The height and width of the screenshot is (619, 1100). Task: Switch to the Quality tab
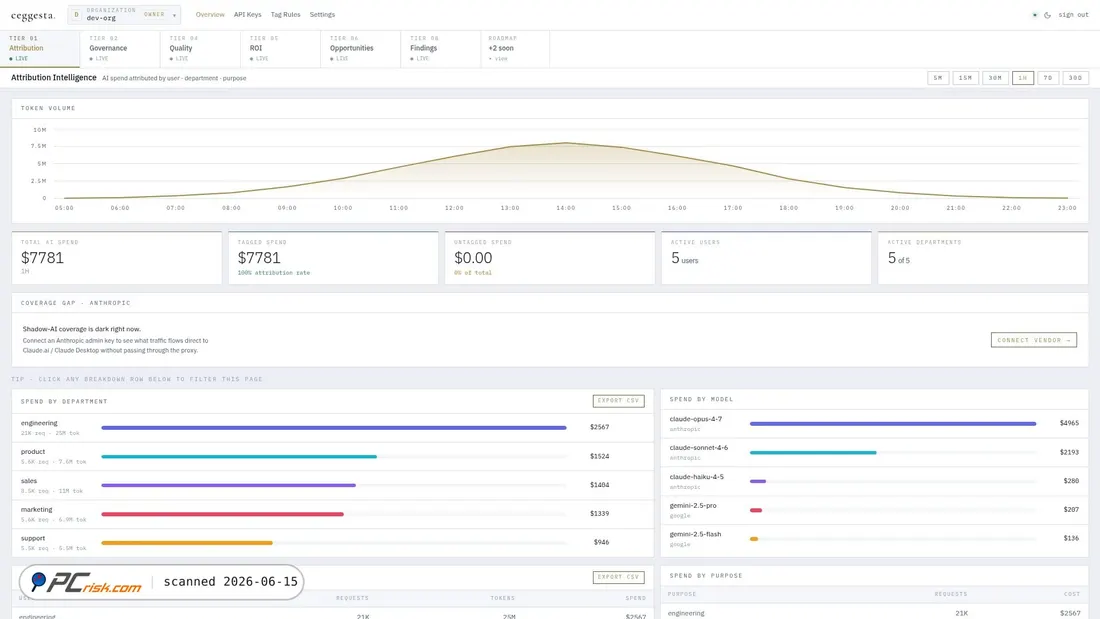pos(200,48)
